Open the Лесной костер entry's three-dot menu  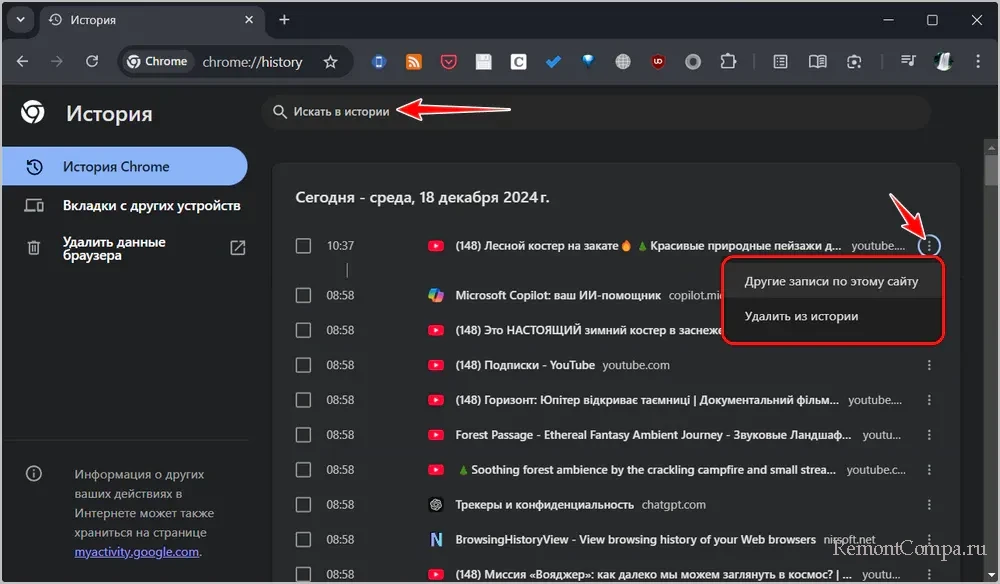point(929,245)
